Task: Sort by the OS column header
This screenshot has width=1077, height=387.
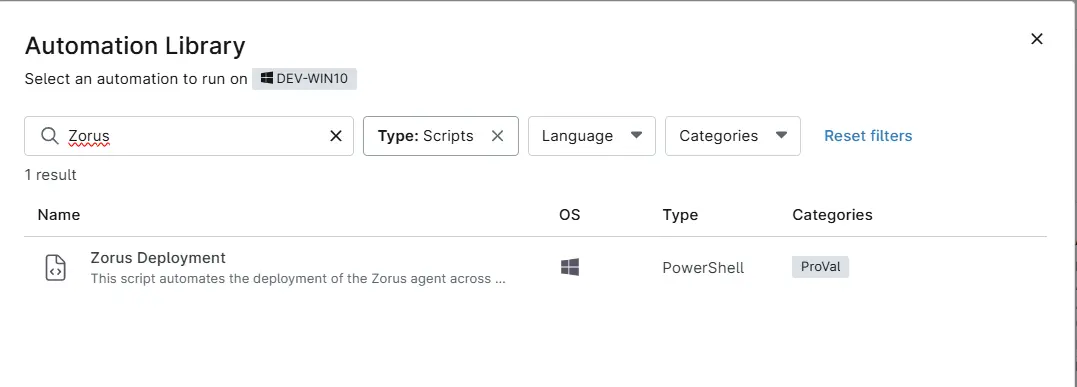Action: tap(569, 214)
